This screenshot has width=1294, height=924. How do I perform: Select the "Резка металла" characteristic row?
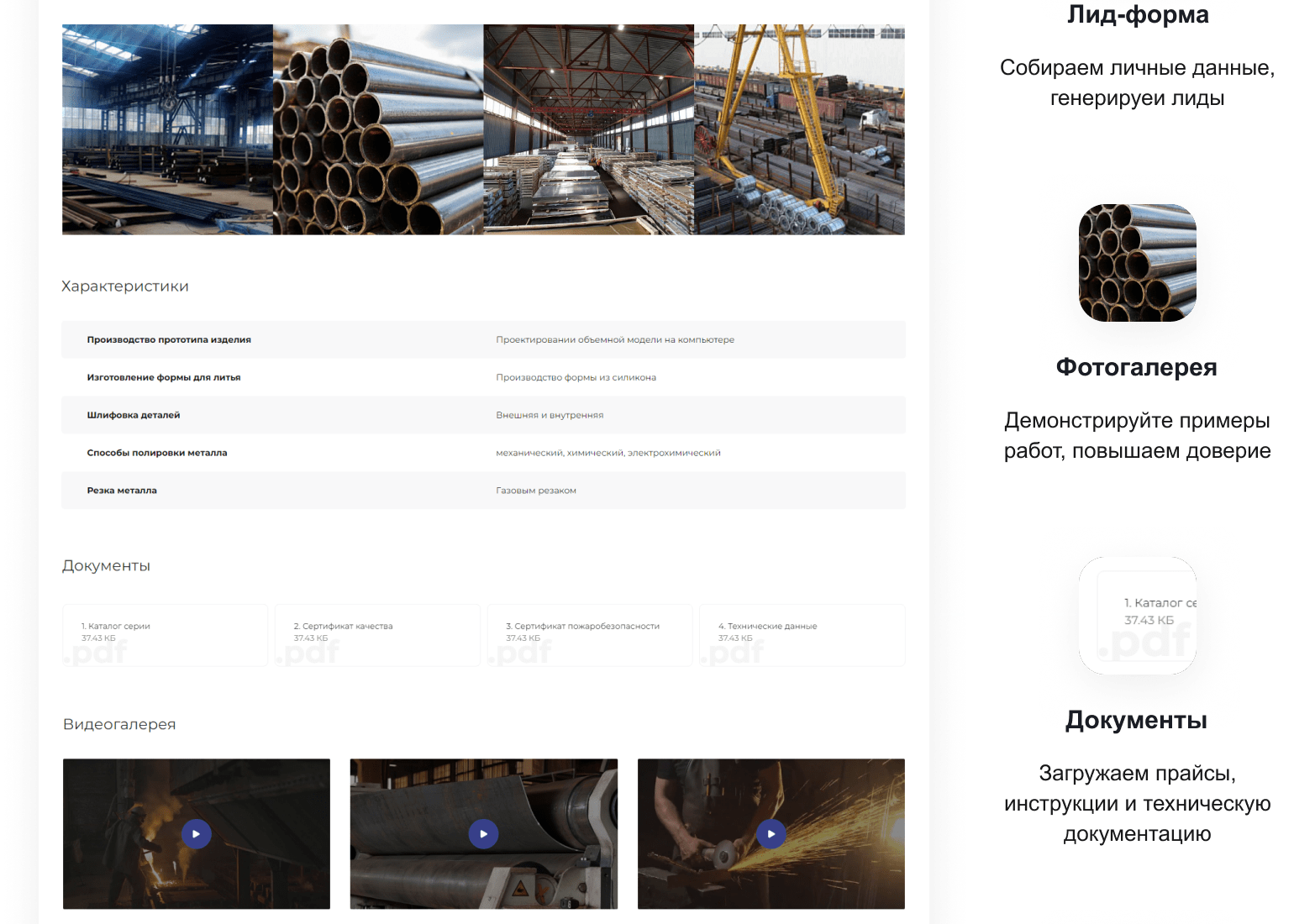coord(483,491)
